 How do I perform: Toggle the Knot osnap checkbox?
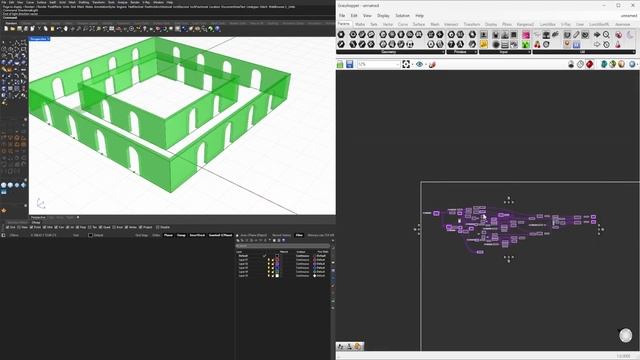[x=114, y=227]
